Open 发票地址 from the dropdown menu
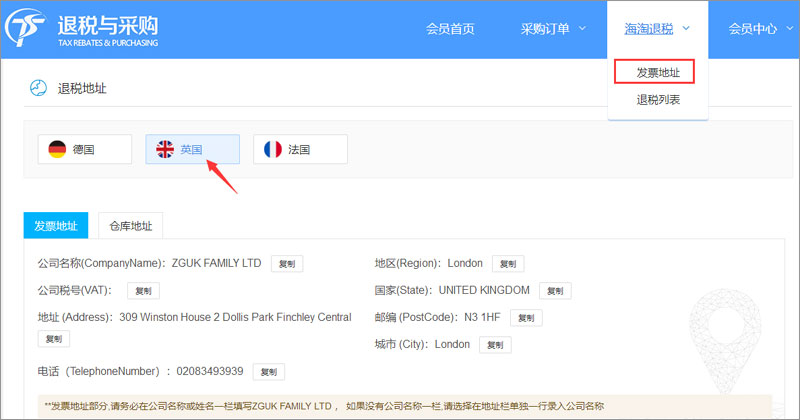Viewport: 800px width, 420px height. click(658, 72)
